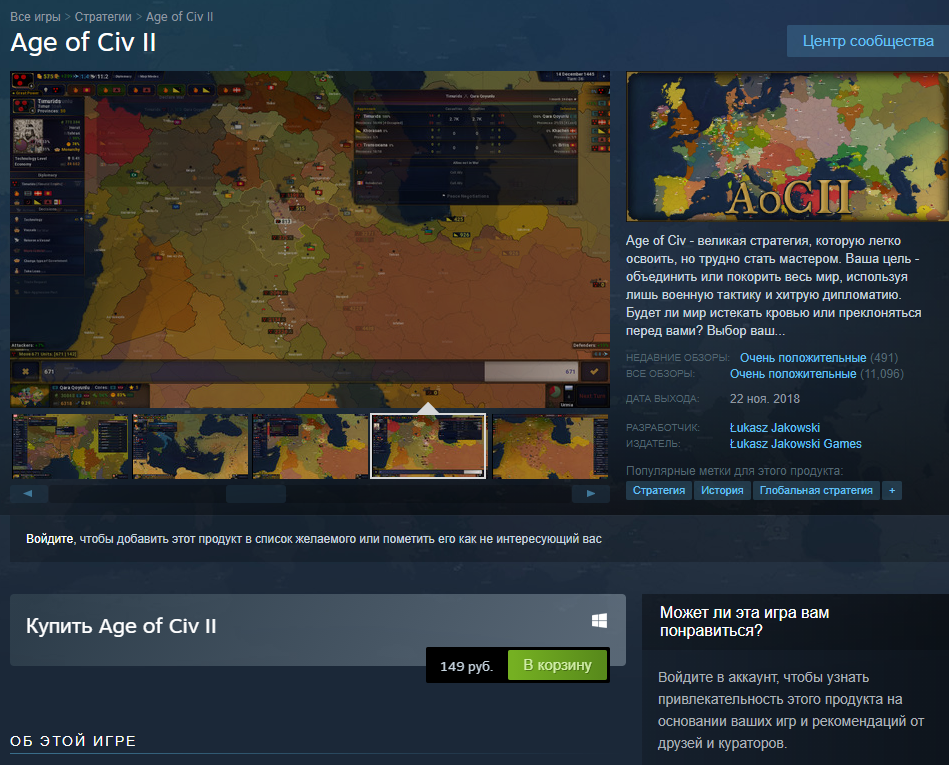Screen dimensions: 949x765
Task: Click the Войдите sign-in link
Action: coord(50,539)
